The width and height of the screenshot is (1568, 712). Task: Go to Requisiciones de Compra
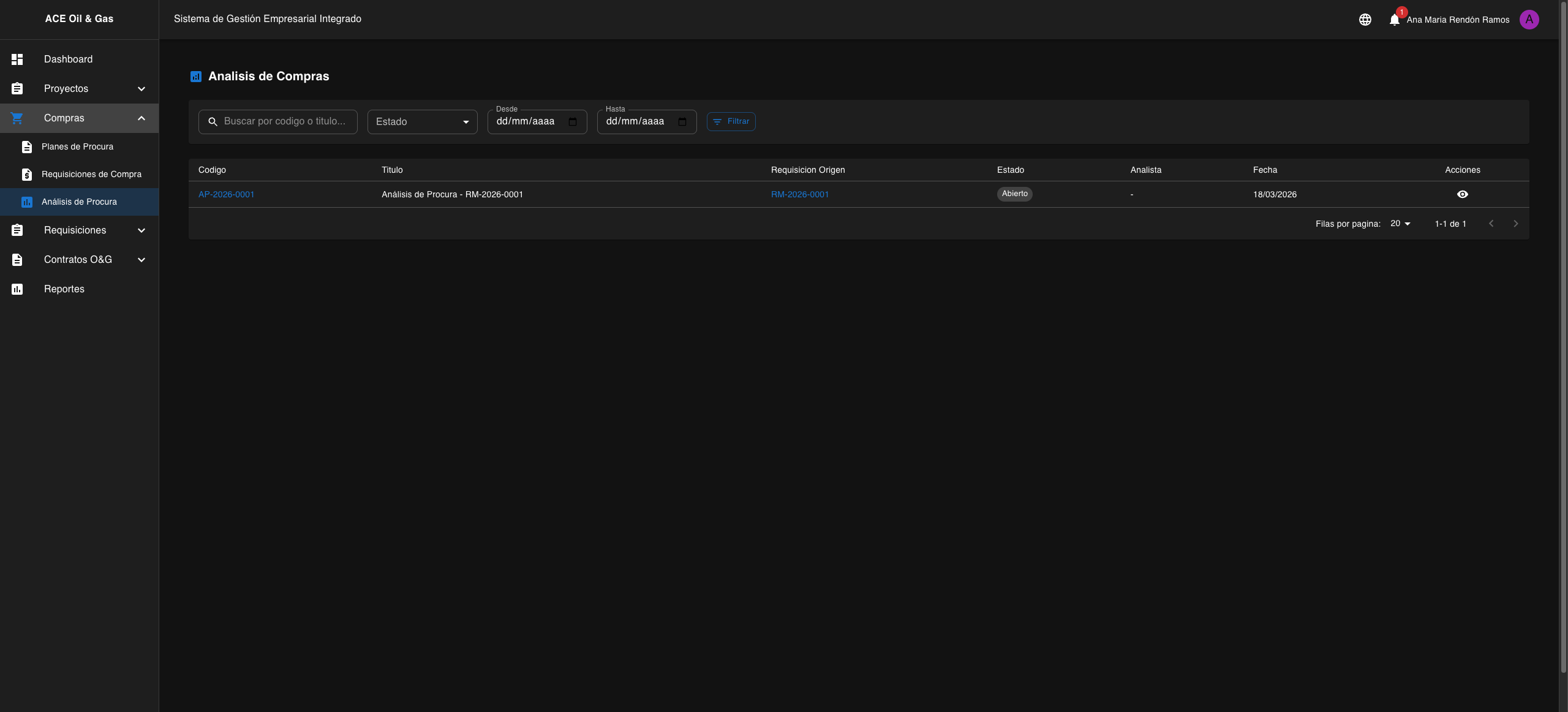point(91,175)
